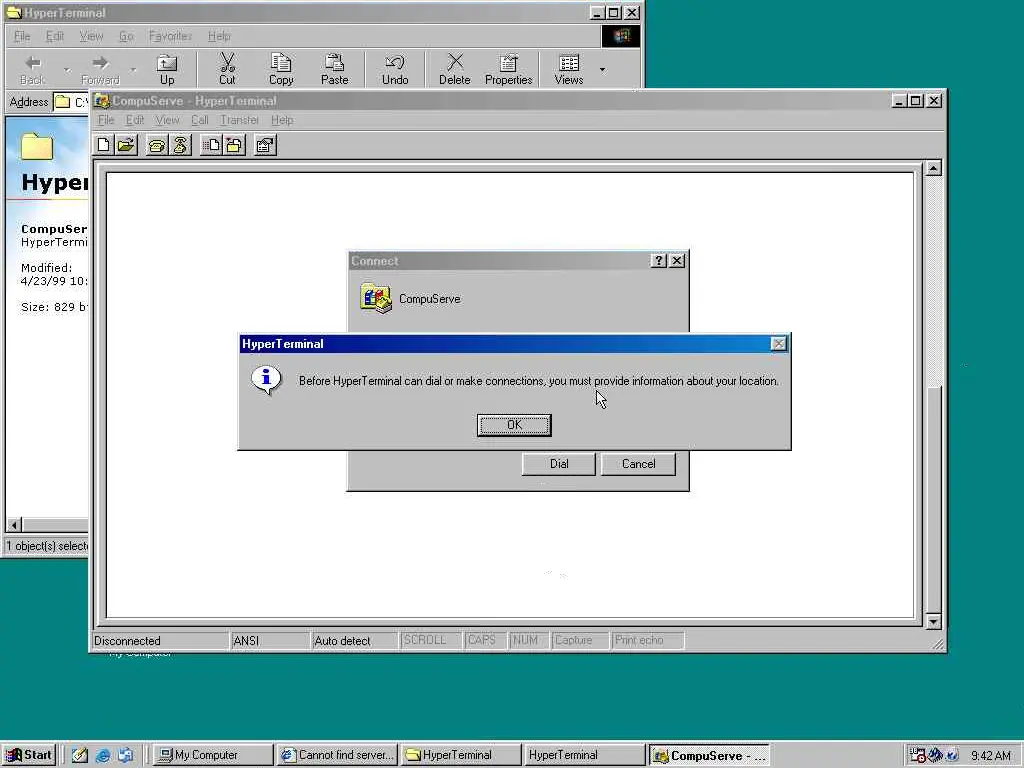1024x768 pixels.
Task: Click the help question mark in Connect dialog
Action: [x=659, y=261]
